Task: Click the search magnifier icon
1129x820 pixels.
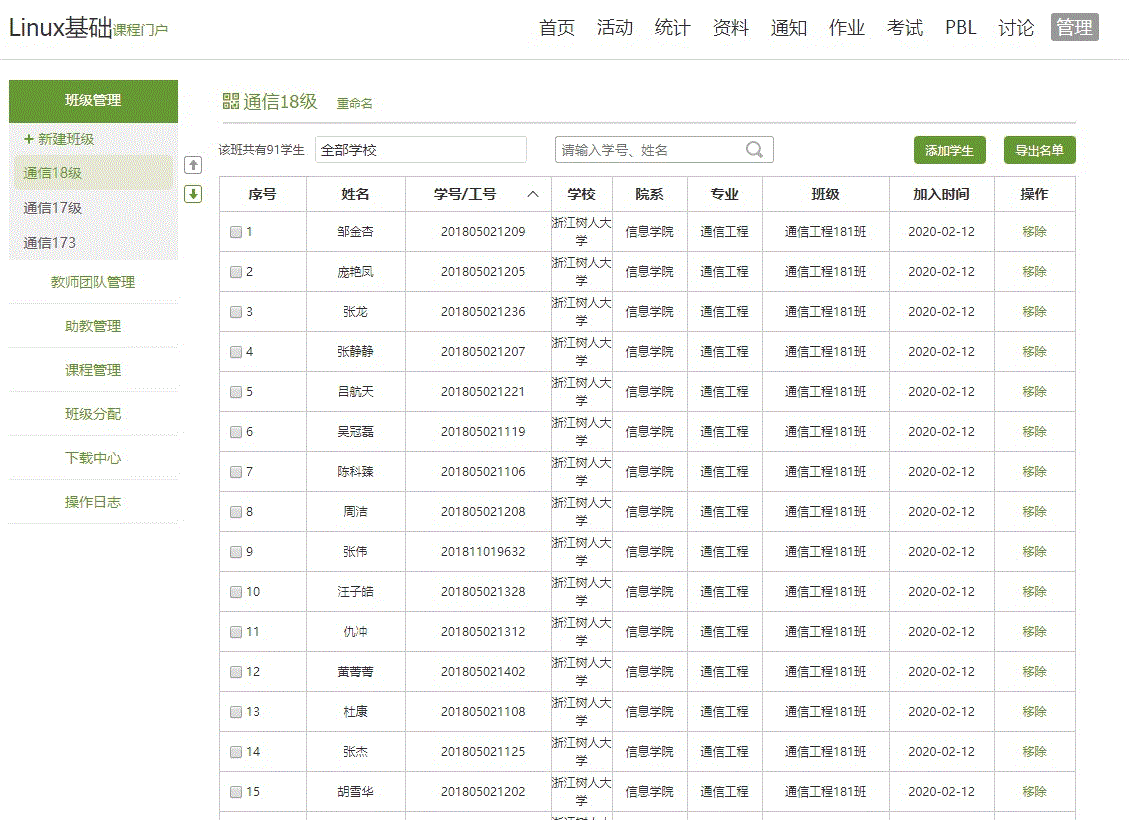Action: pos(755,150)
